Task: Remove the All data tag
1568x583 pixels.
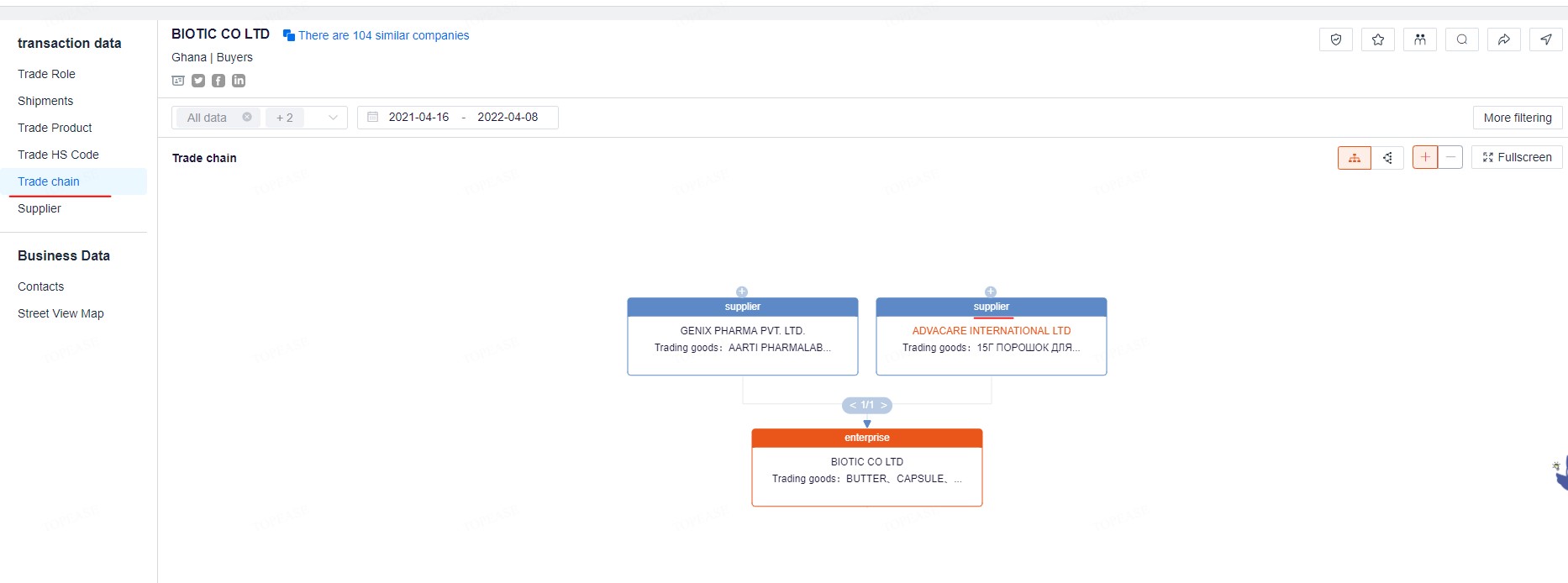Action: click(247, 118)
